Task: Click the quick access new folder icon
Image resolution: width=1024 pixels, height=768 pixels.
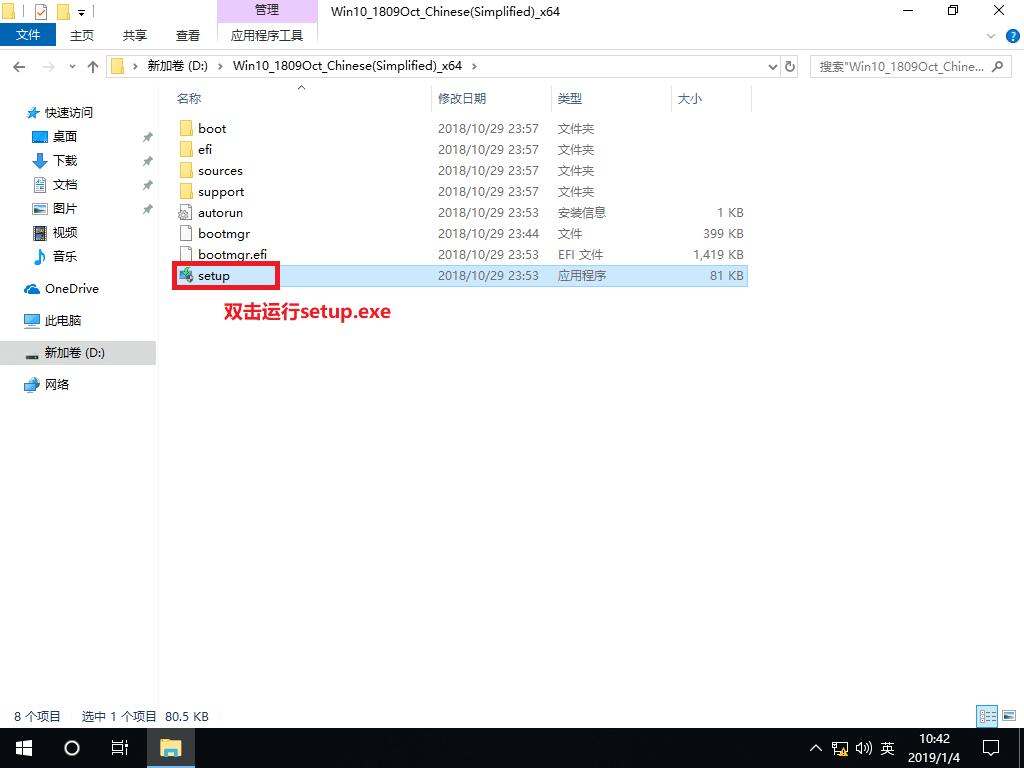Action: [63, 11]
